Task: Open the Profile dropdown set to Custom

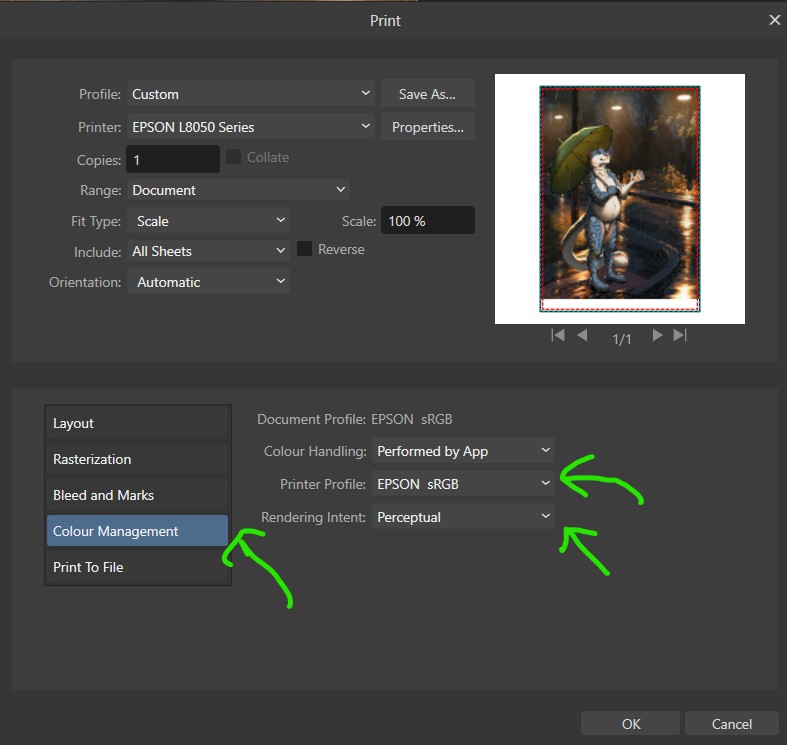Action: (250, 94)
